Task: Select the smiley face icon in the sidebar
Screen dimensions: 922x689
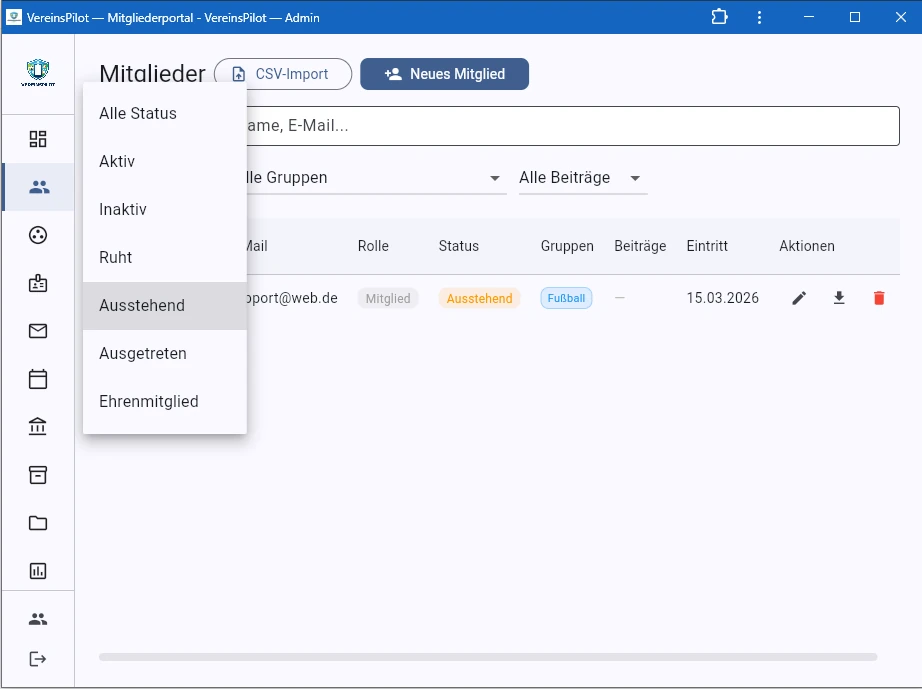Action: [x=37, y=235]
